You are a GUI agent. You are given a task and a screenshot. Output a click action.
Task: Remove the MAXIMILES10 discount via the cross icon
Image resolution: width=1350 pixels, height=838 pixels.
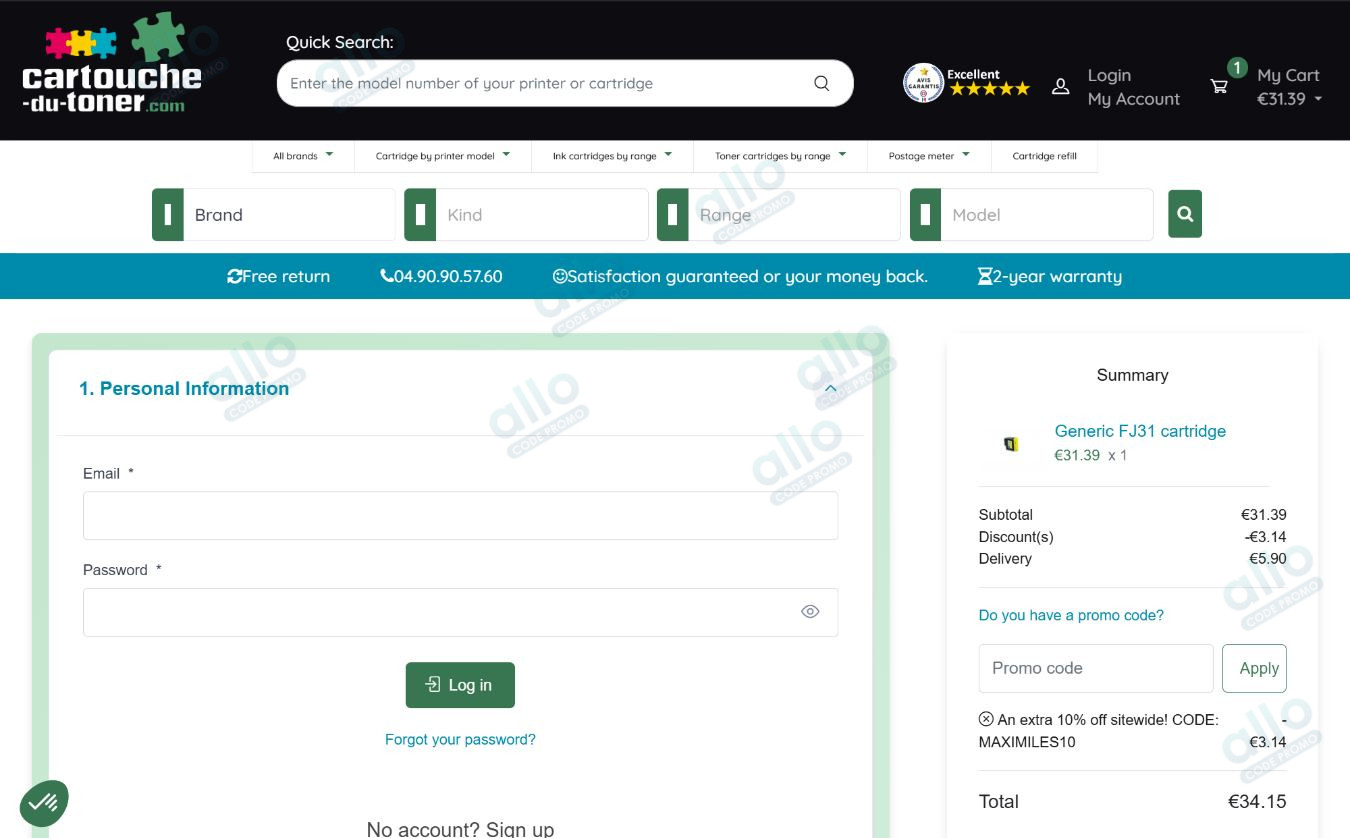point(985,718)
